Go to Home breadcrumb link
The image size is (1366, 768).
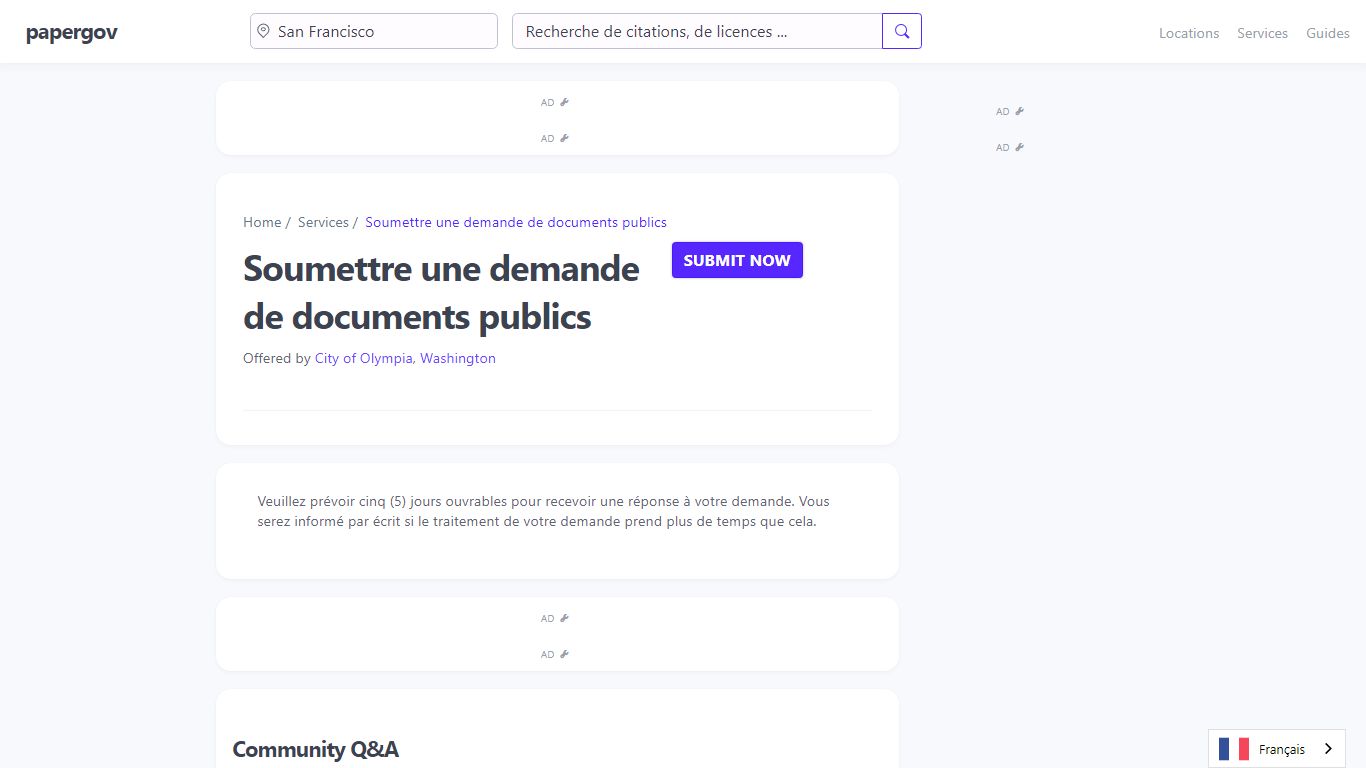(x=262, y=222)
